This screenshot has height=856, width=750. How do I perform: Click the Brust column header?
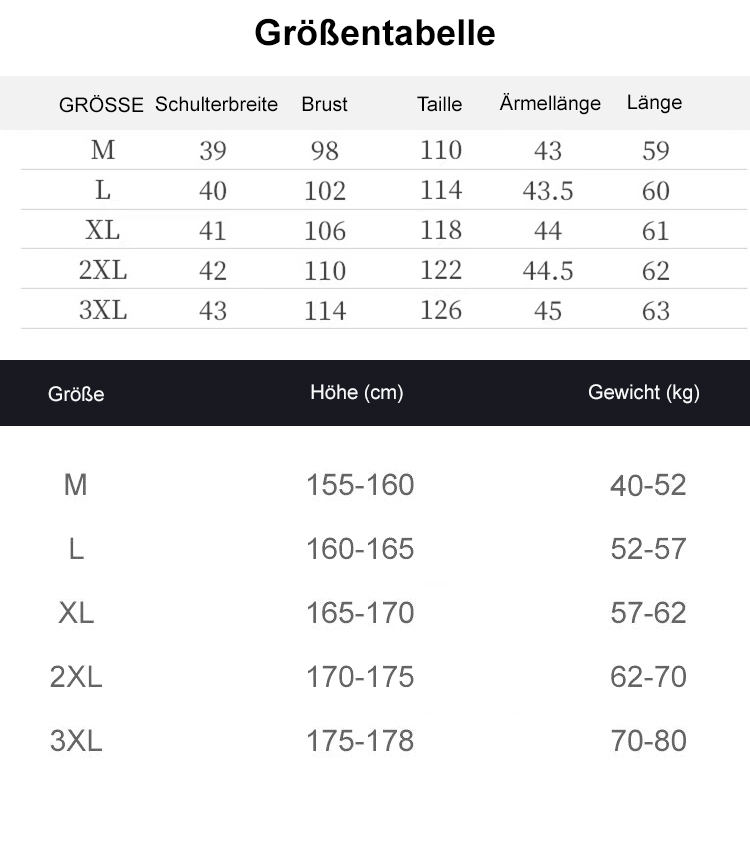point(324,104)
